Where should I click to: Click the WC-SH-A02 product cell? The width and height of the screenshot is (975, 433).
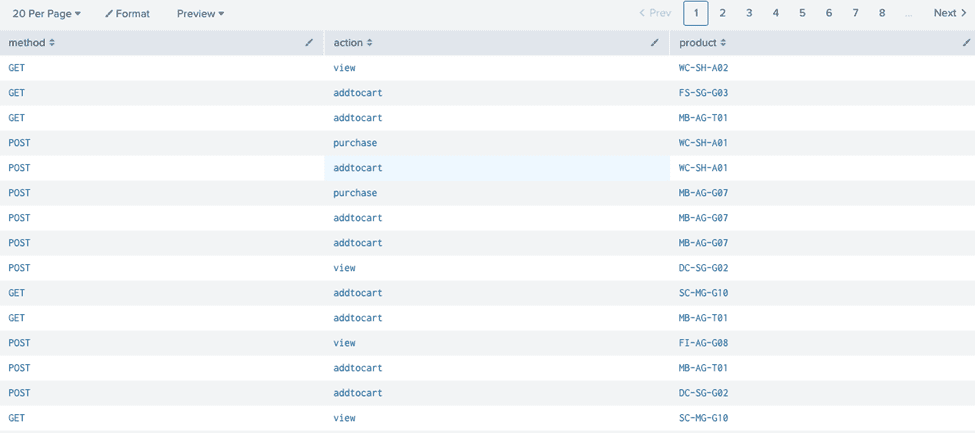click(703, 68)
